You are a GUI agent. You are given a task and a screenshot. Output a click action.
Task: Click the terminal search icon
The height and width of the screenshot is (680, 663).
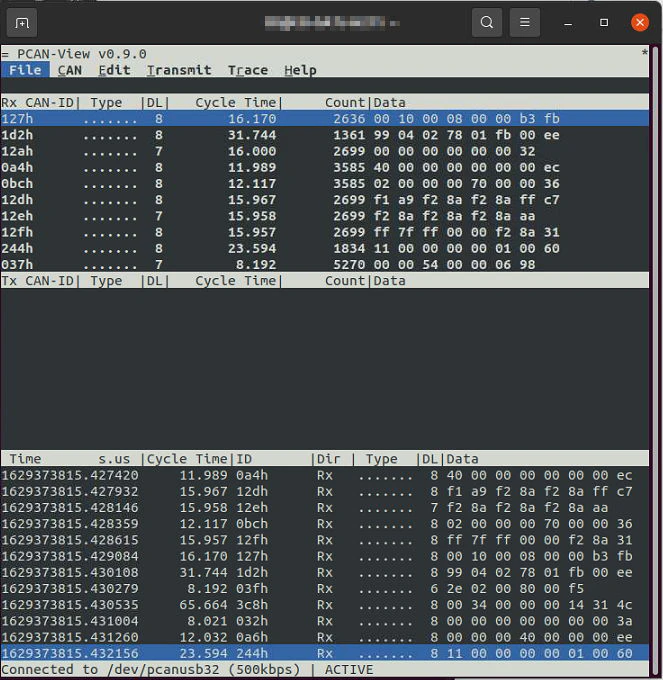[487, 23]
